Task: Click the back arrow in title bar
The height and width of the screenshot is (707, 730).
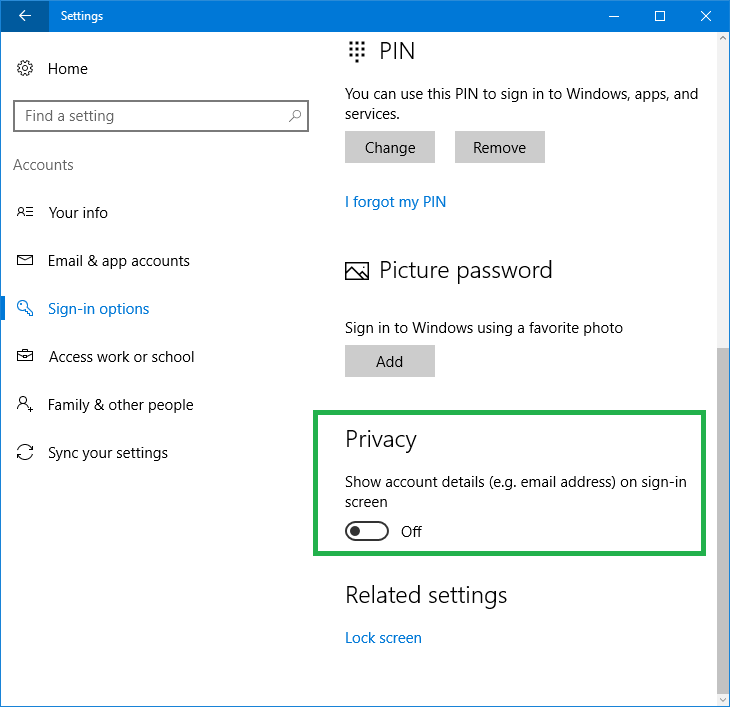Action: point(25,16)
